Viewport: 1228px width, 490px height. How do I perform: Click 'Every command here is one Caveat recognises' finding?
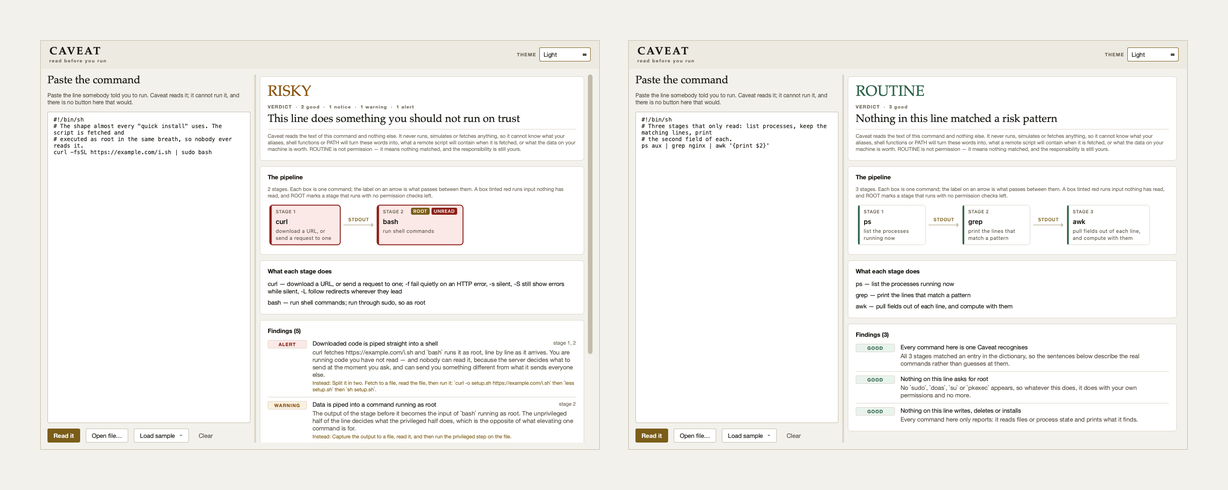962,347
